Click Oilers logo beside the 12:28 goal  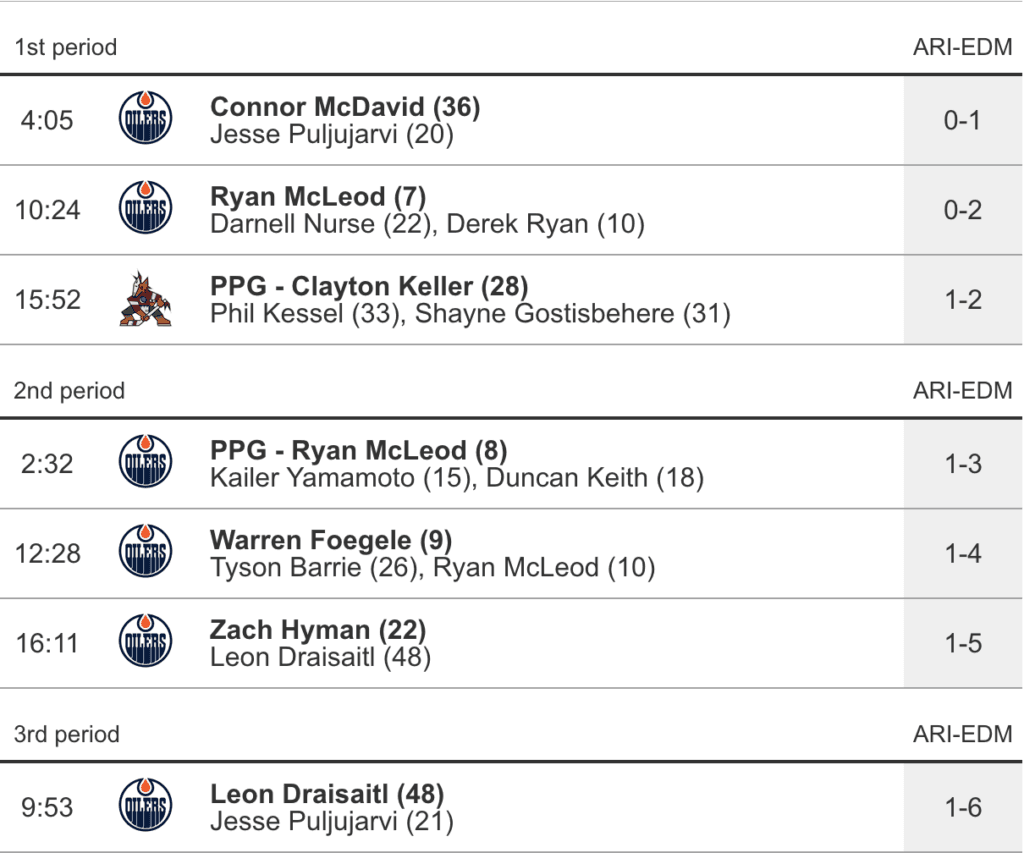point(145,553)
